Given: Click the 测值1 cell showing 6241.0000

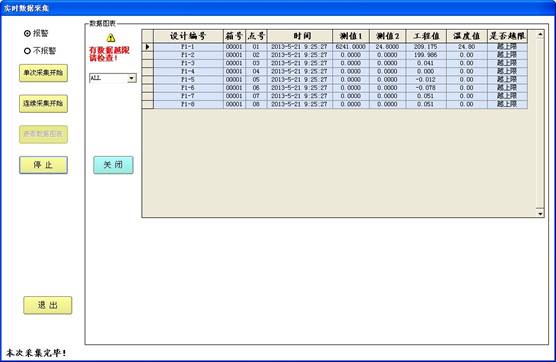Looking at the screenshot, I should click(351, 47).
